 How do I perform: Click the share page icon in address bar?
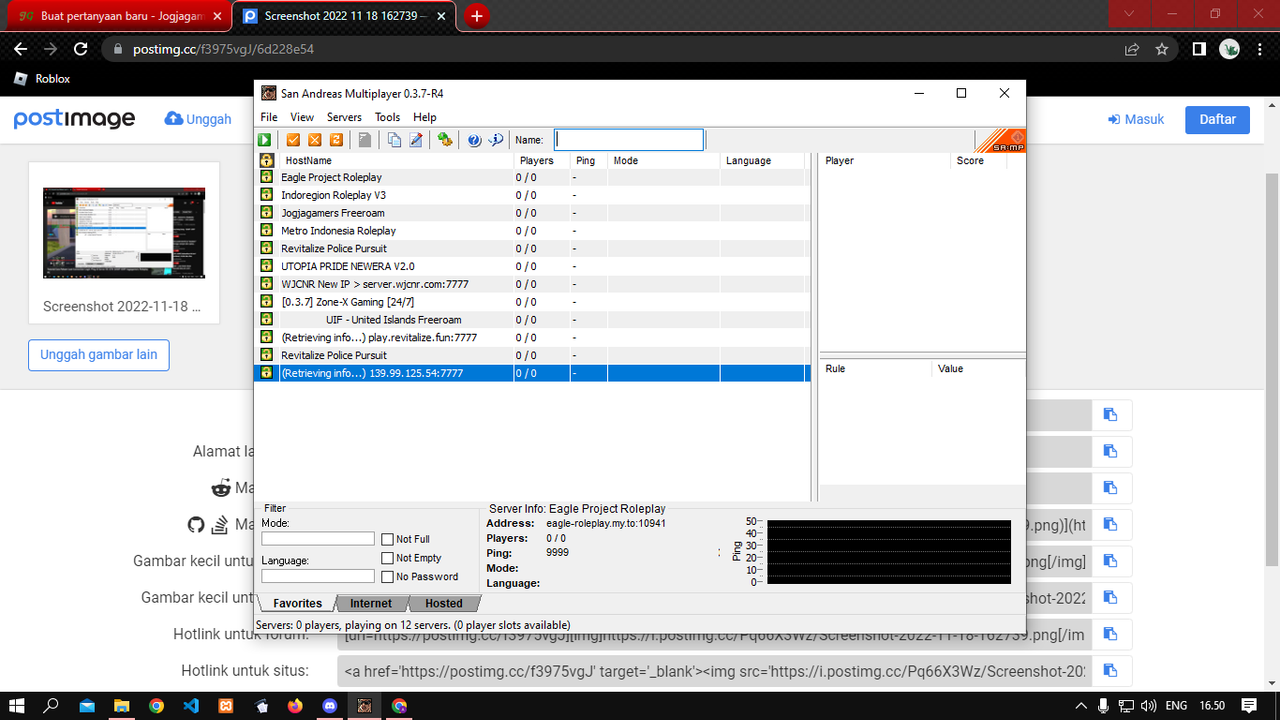(1132, 49)
